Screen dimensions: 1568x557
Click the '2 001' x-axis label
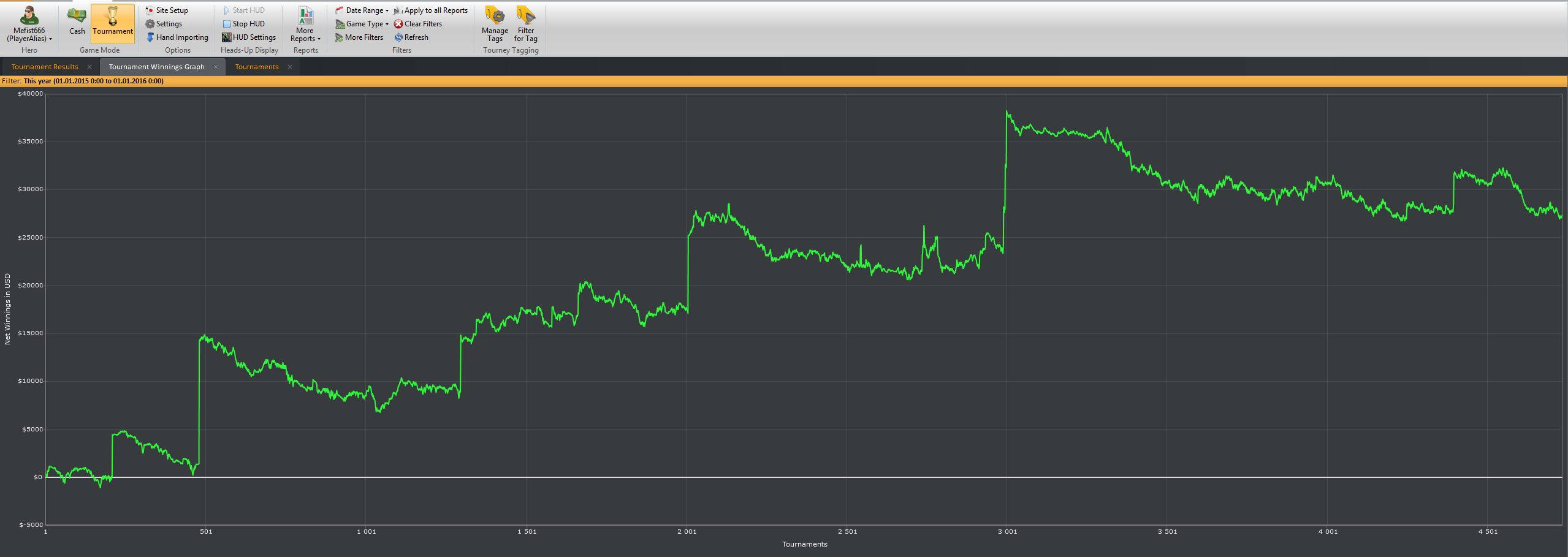(687, 532)
